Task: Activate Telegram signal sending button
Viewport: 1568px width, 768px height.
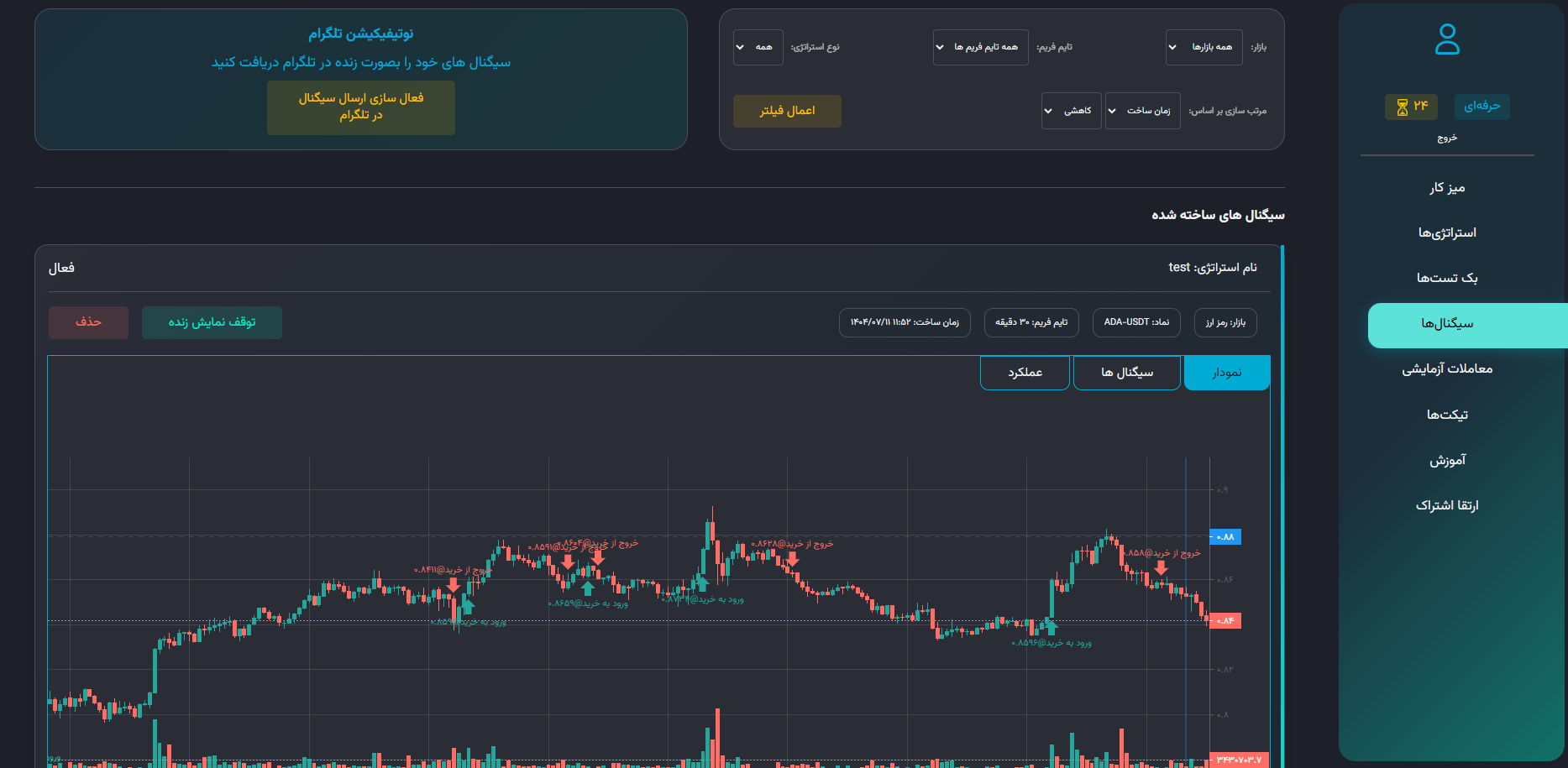Action: [361, 107]
